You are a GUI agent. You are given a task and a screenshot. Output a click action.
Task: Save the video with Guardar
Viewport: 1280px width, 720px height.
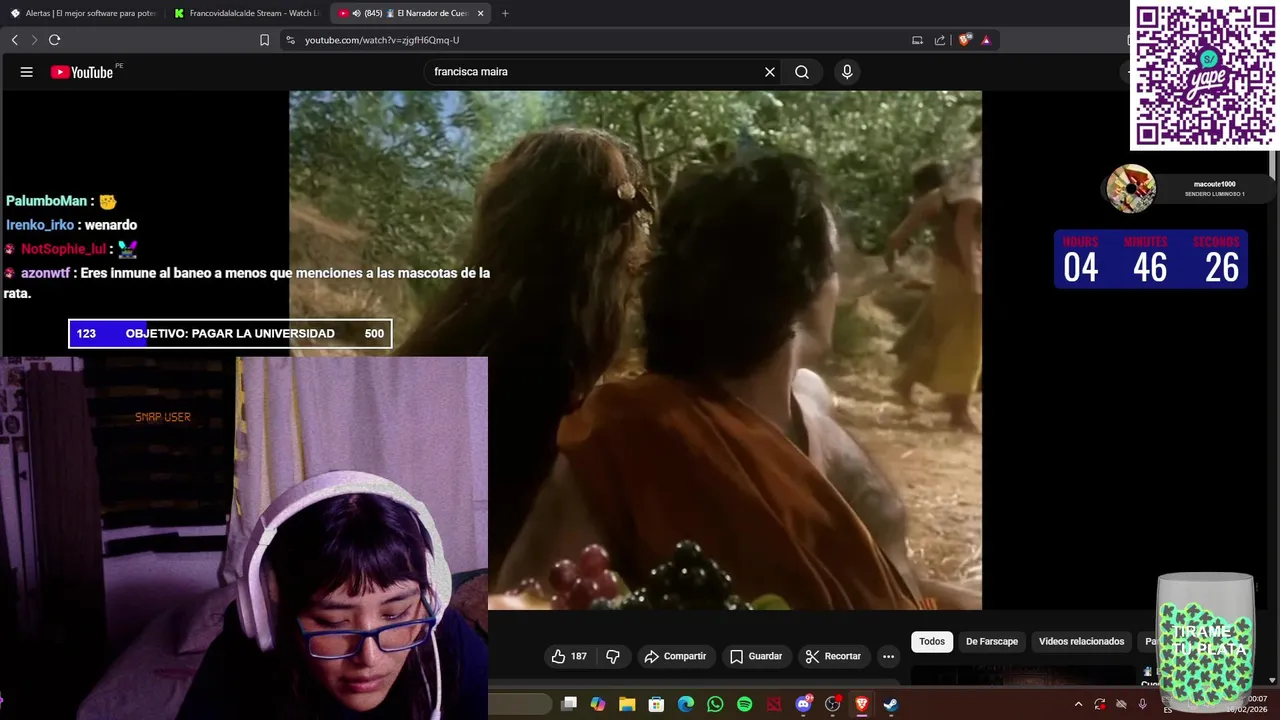756,656
